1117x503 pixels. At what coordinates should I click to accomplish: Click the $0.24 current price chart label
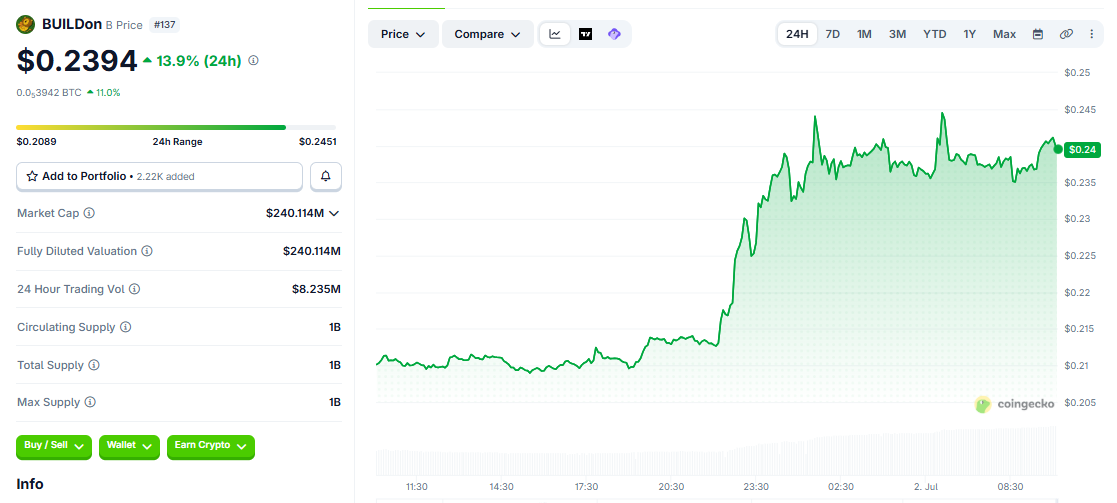[1082, 150]
